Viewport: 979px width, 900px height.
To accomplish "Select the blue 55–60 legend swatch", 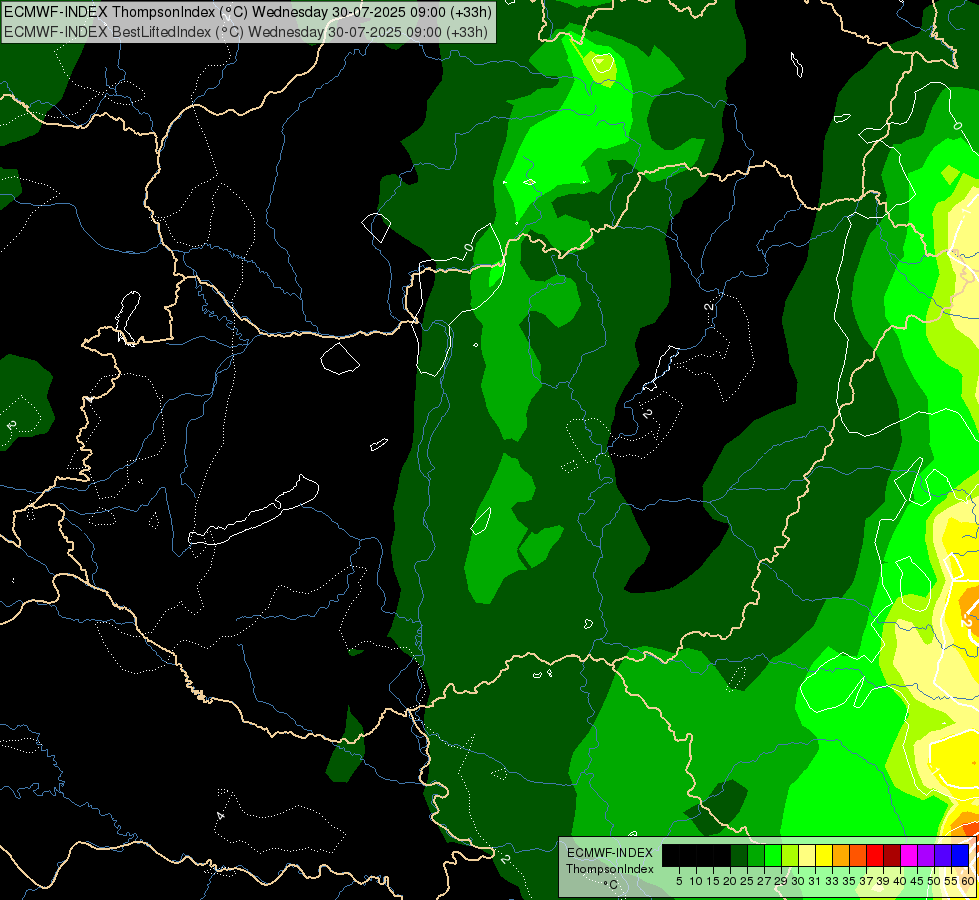I will click(960, 855).
